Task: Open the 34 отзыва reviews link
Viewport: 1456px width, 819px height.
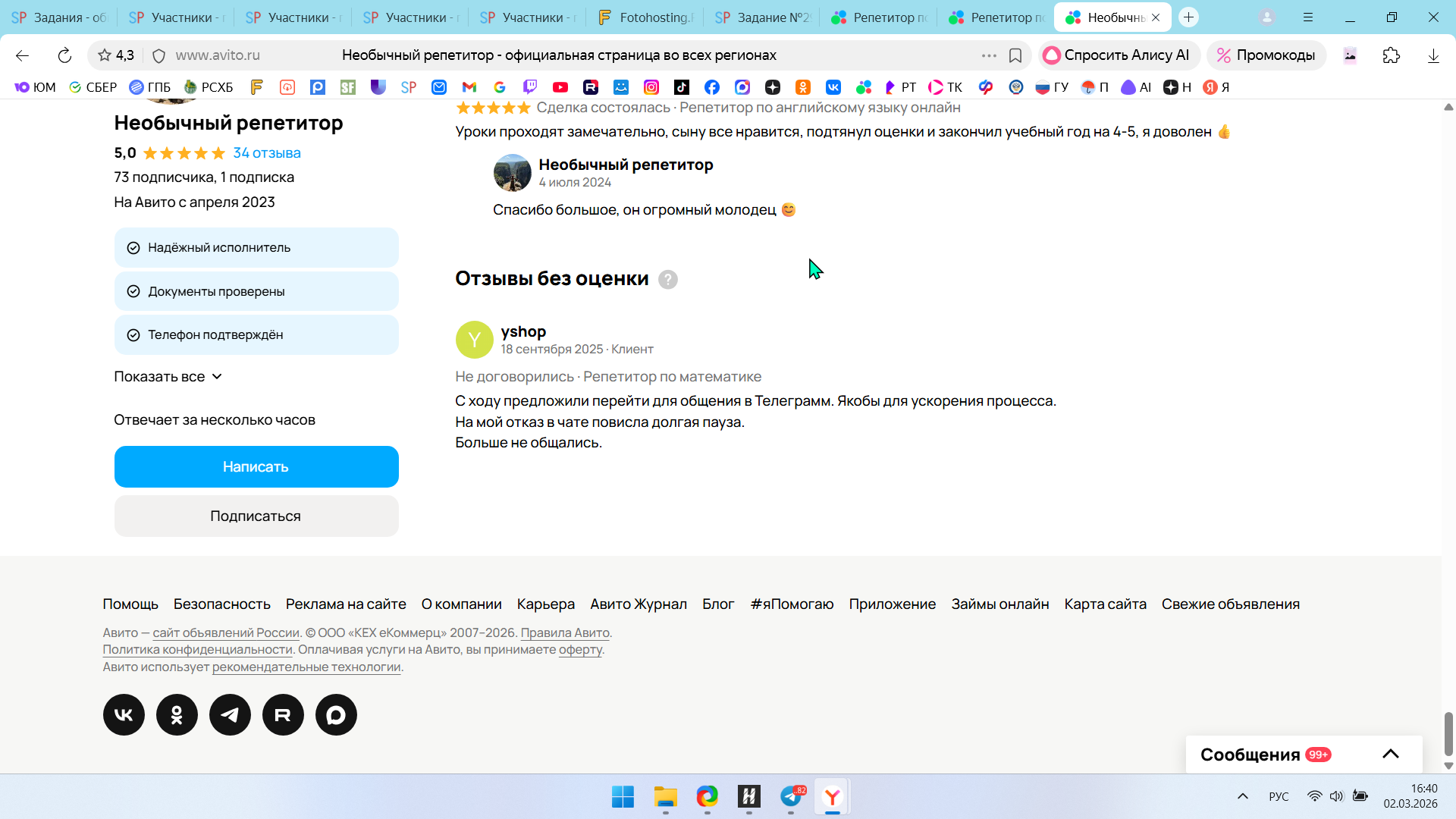Action: pyautogui.click(x=266, y=153)
